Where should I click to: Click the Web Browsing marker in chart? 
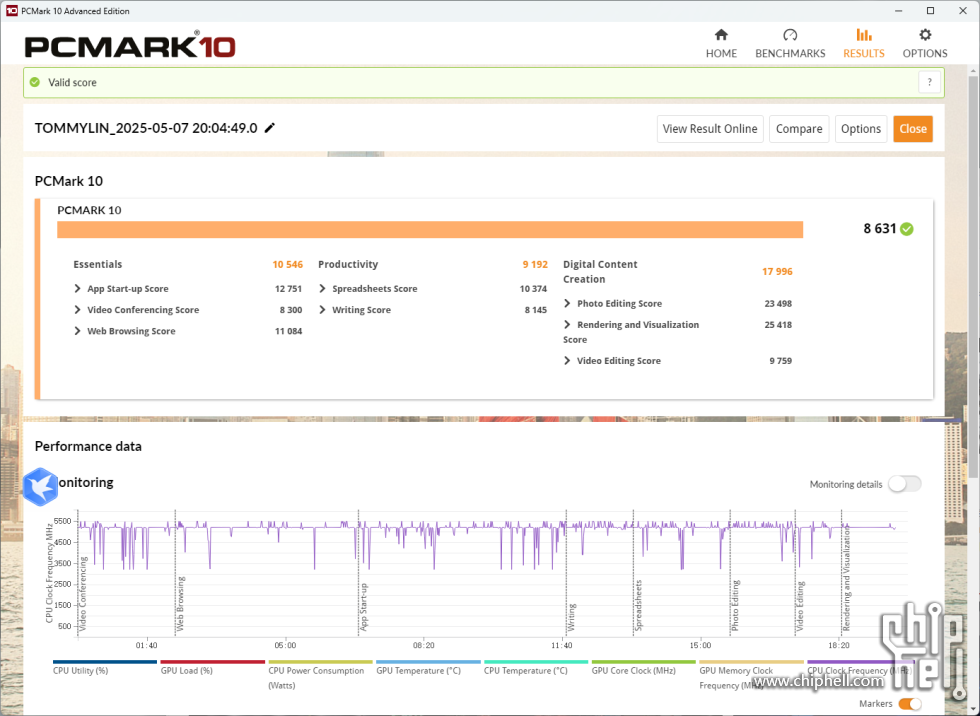pyautogui.click(x=181, y=603)
